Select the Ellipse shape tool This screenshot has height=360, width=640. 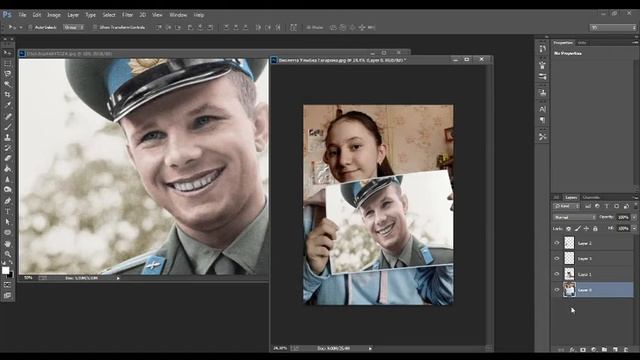(7, 233)
